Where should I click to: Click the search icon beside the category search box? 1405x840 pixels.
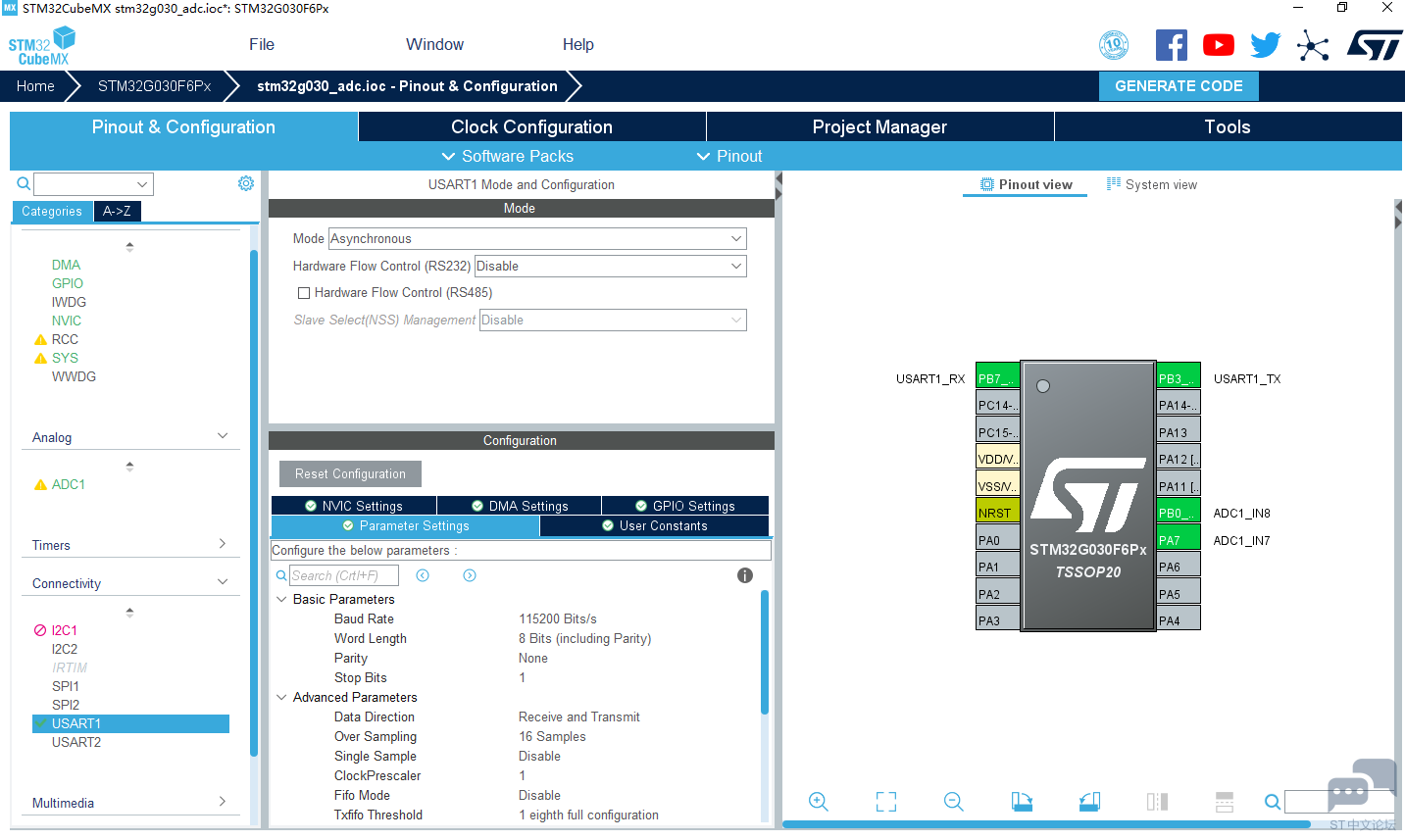(x=24, y=183)
